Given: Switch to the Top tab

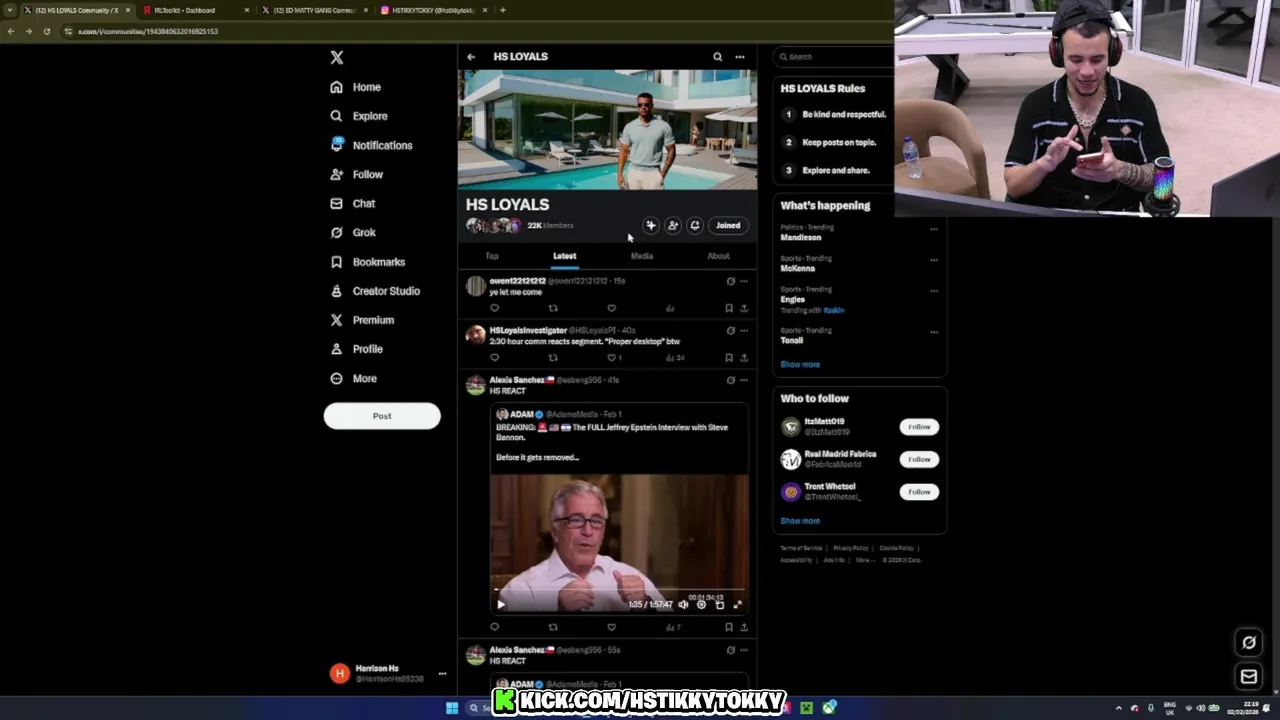Looking at the screenshot, I should tap(492, 256).
